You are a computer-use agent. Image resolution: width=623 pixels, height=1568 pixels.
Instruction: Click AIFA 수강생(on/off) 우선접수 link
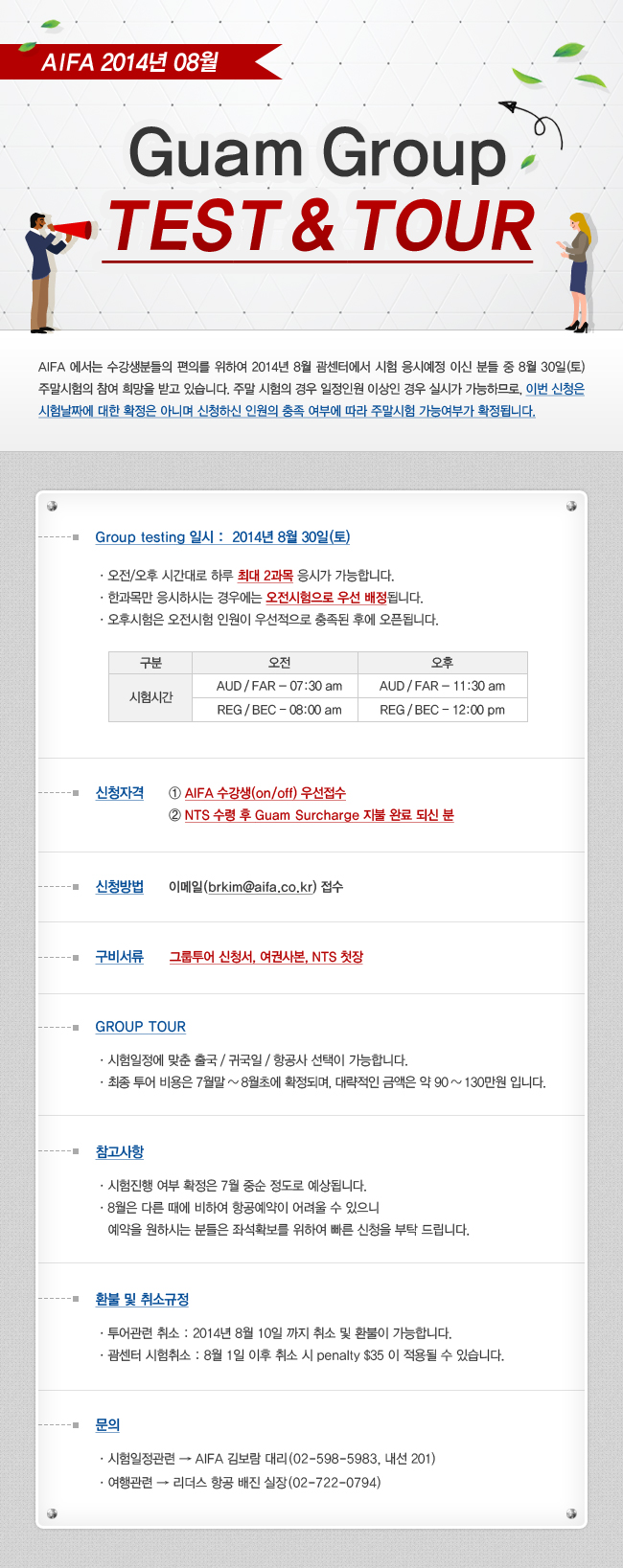[265, 793]
